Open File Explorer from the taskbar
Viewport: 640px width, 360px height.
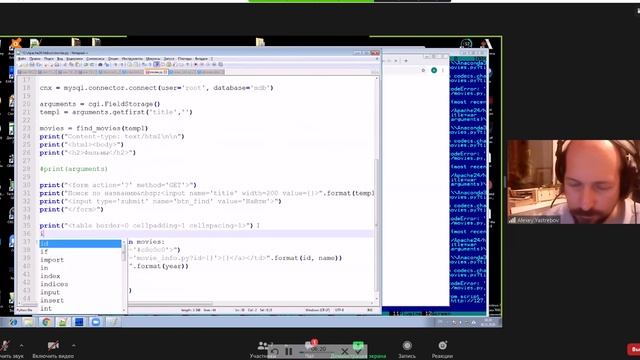click(x=28, y=322)
